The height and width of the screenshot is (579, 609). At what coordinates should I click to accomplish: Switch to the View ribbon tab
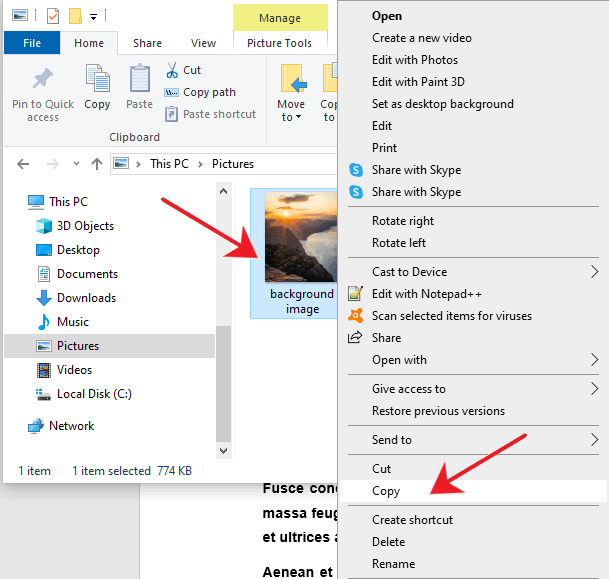[203, 43]
